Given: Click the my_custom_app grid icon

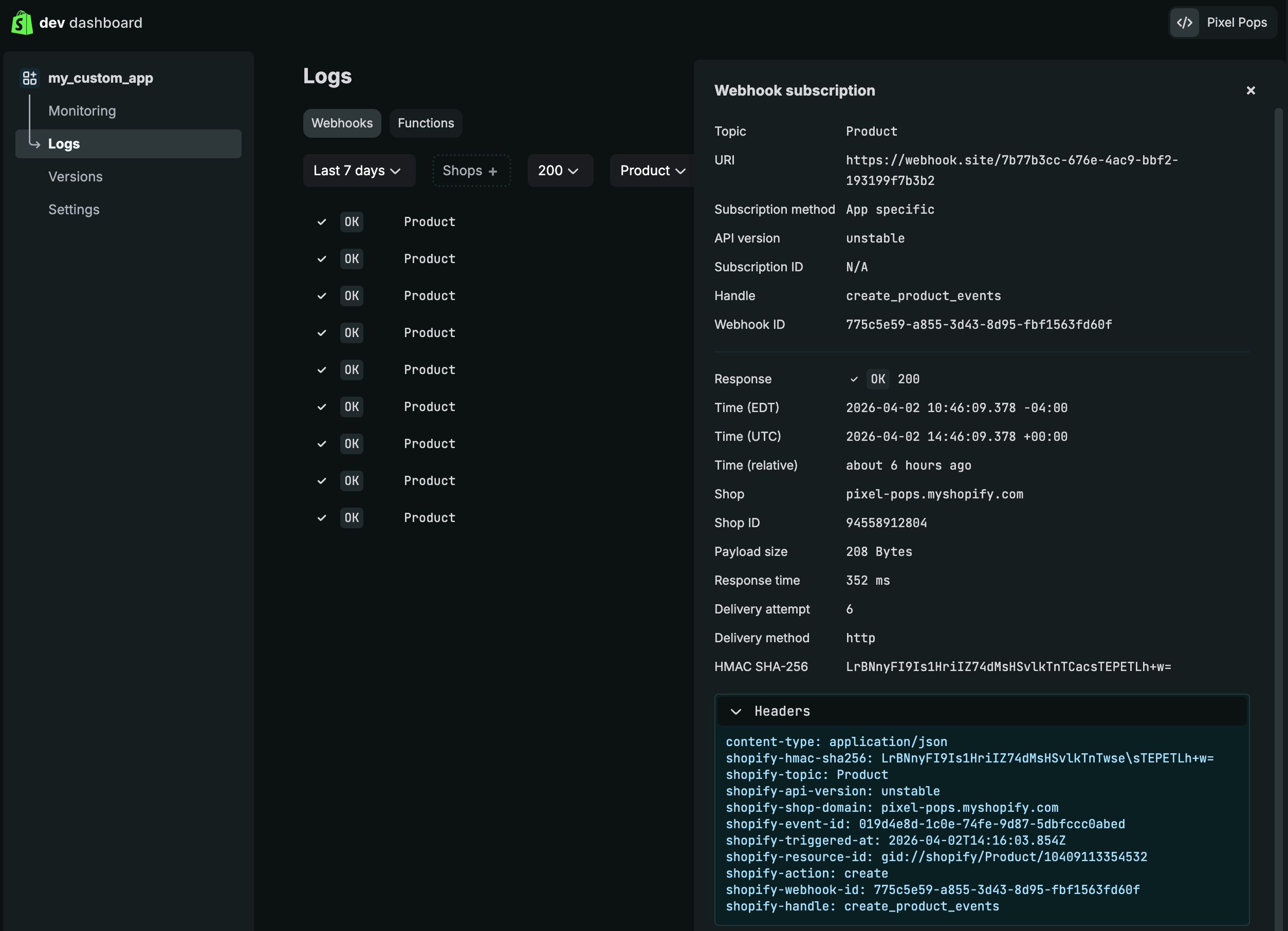Looking at the screenshot, I should tap(29, 78).
